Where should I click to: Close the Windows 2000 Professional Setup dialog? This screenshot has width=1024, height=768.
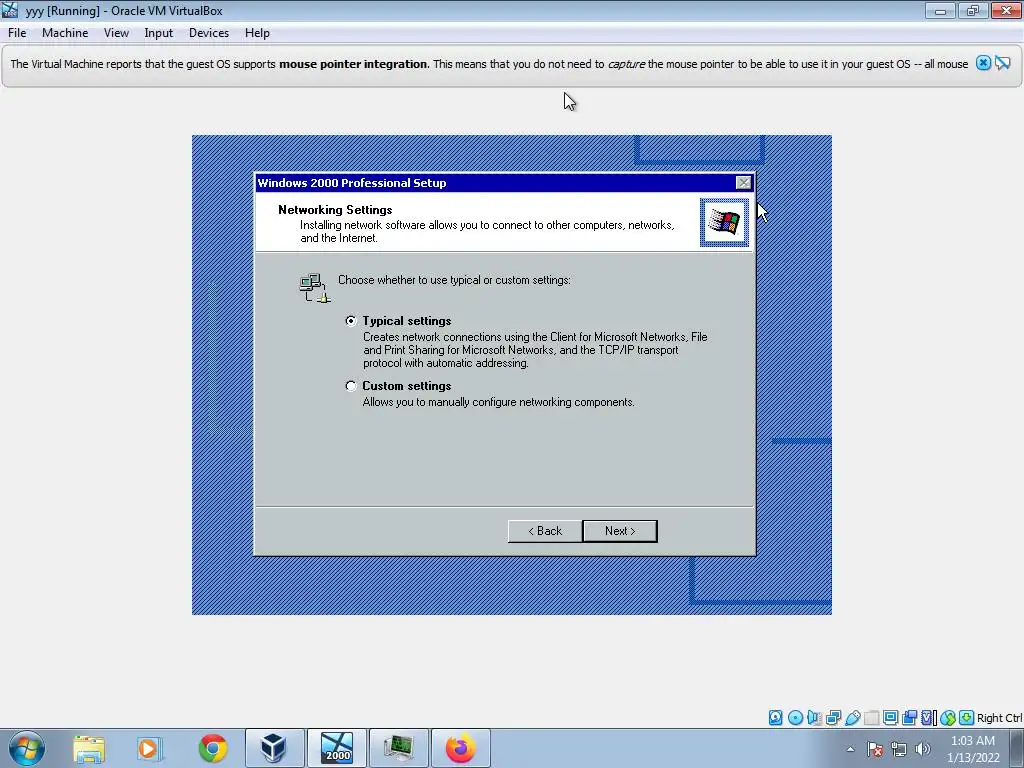tap(743, 183)
